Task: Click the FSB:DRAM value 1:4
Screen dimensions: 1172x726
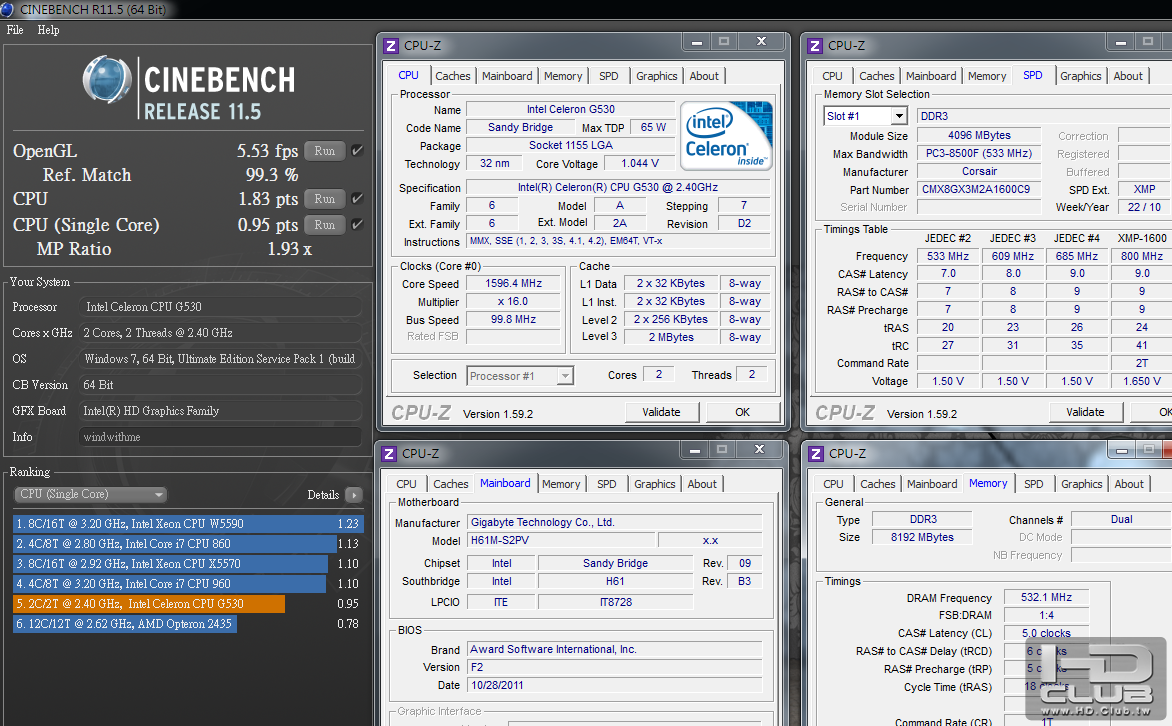Action: (x=1046, y=615)
